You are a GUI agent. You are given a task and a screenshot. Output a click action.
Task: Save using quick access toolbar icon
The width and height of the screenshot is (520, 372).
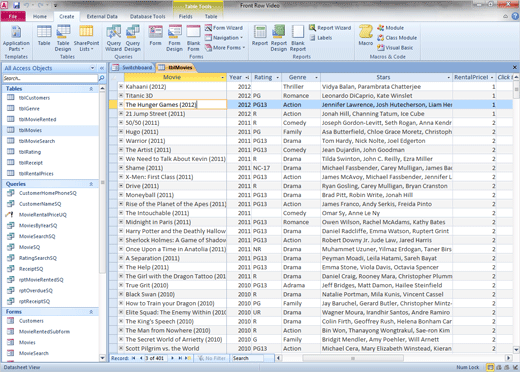pos(16,5)
